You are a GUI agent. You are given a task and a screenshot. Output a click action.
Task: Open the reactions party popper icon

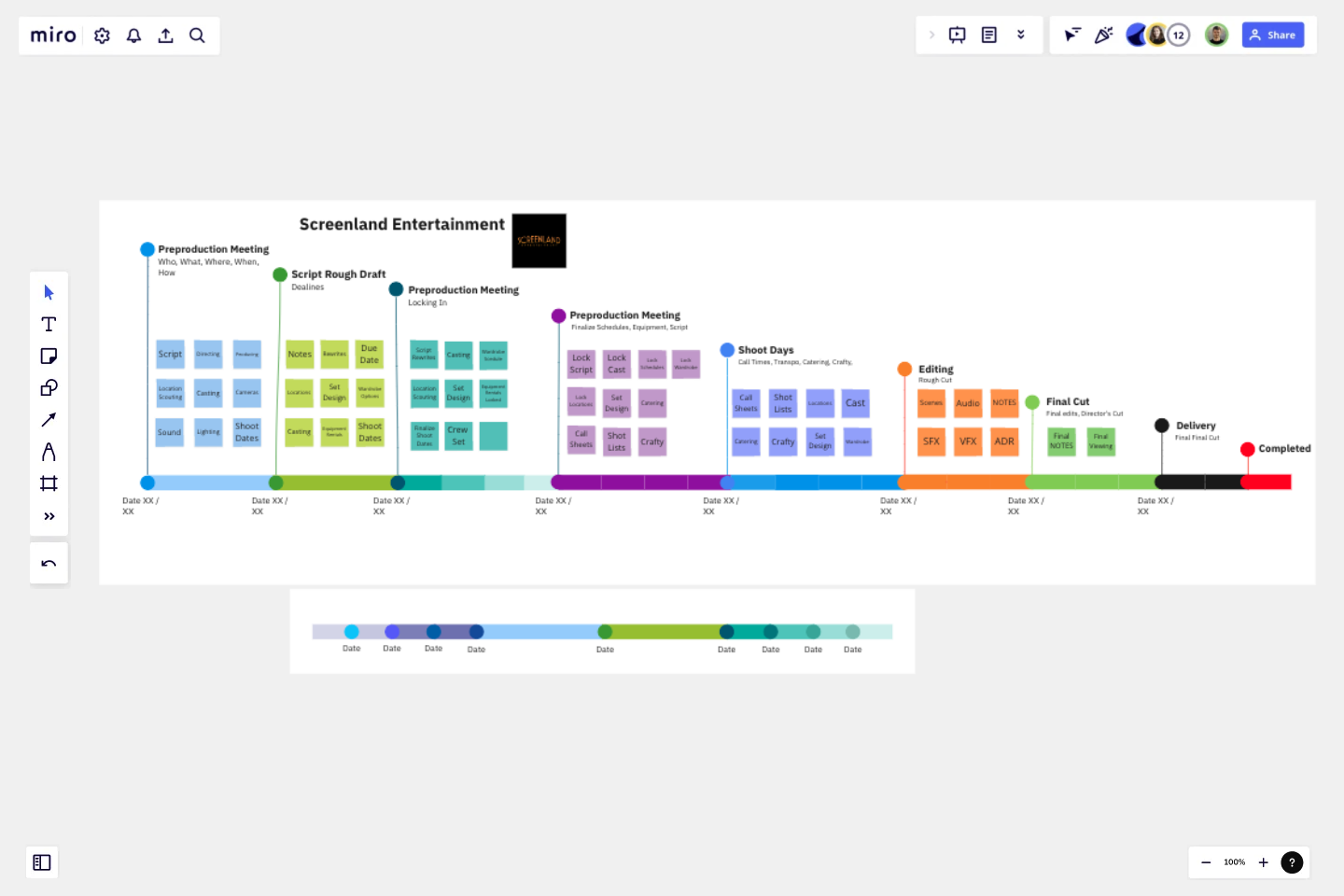1103,35
